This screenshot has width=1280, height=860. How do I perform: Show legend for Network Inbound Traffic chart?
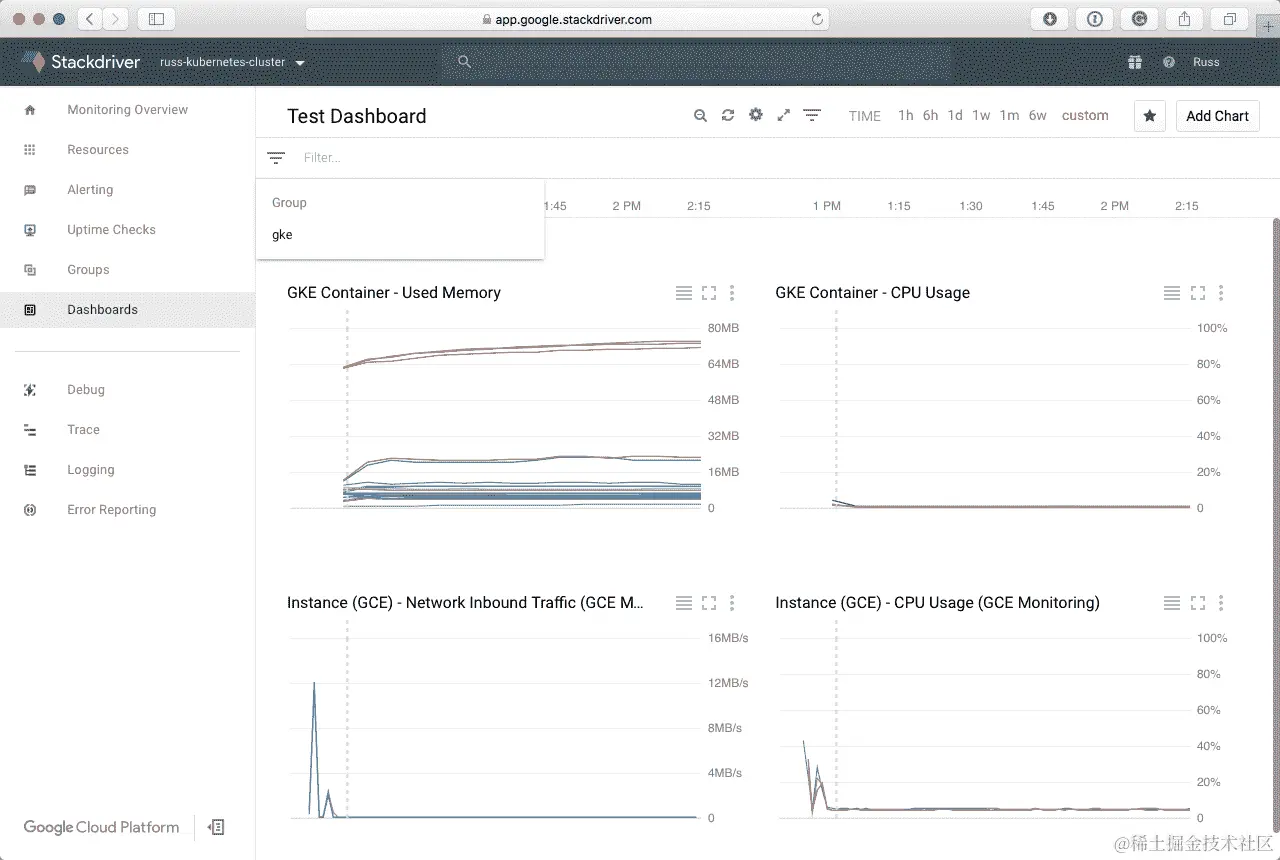[x=684, y=603]
